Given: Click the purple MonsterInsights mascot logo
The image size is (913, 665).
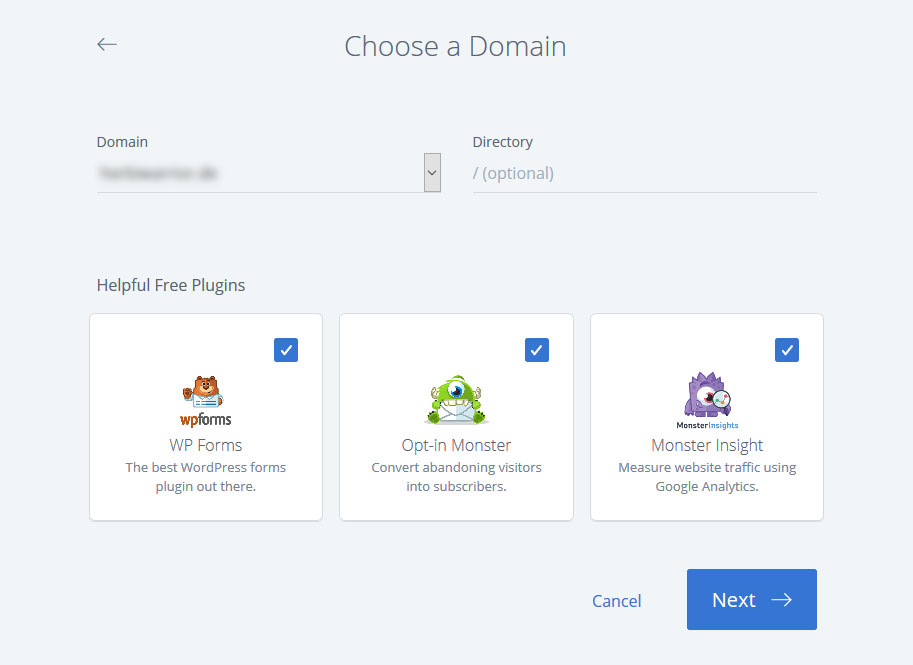Looking at the screenshot, I should pyautogui.click(x=707, y=401).
